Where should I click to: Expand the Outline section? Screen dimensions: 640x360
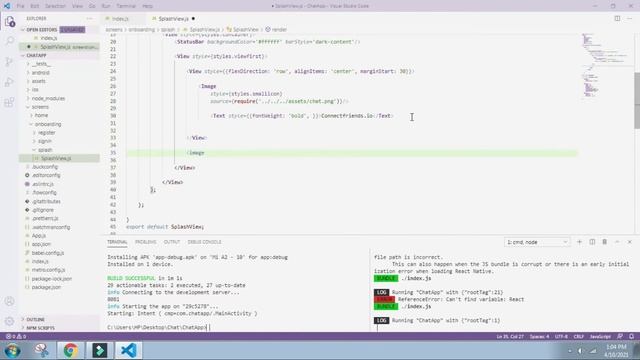[35, 319]
